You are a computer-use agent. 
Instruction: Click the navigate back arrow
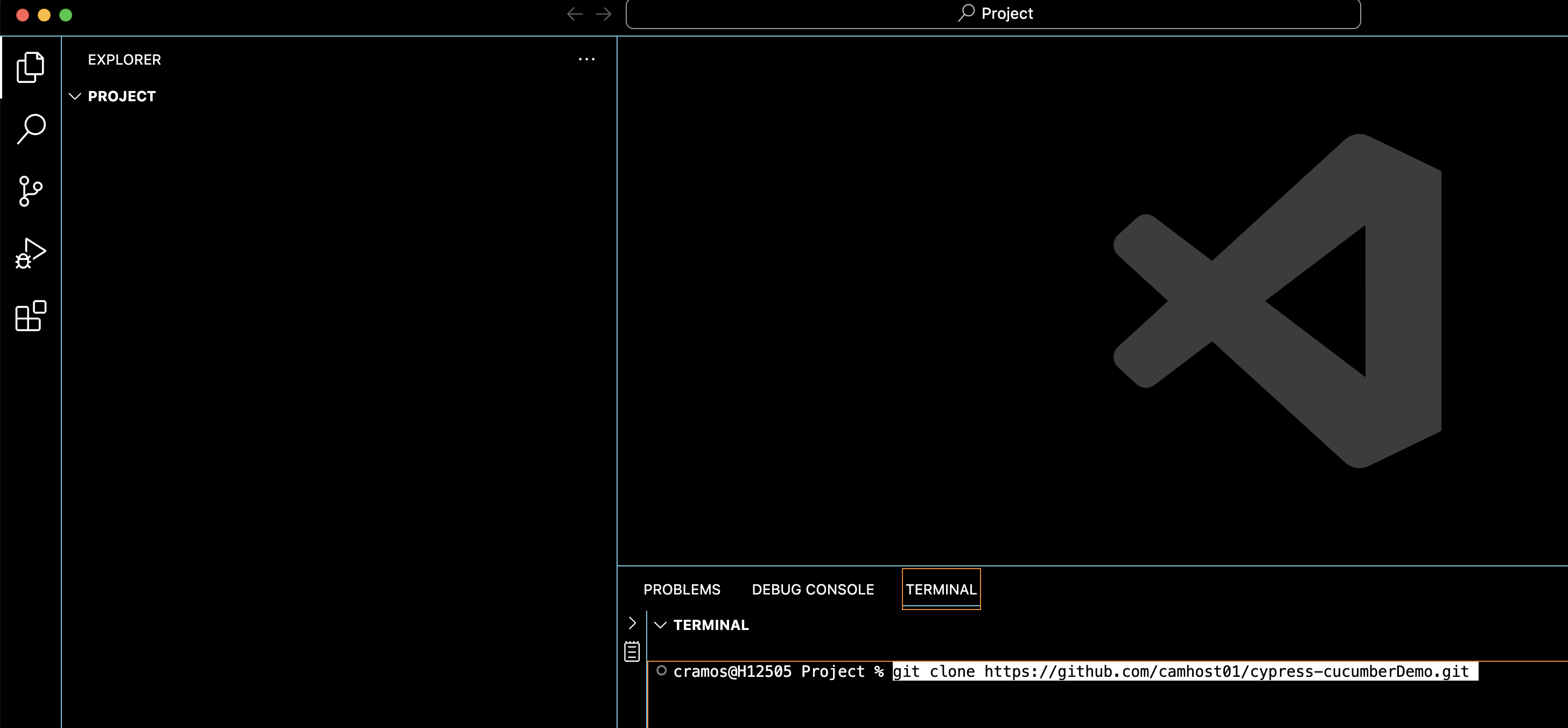pos(575,13)
